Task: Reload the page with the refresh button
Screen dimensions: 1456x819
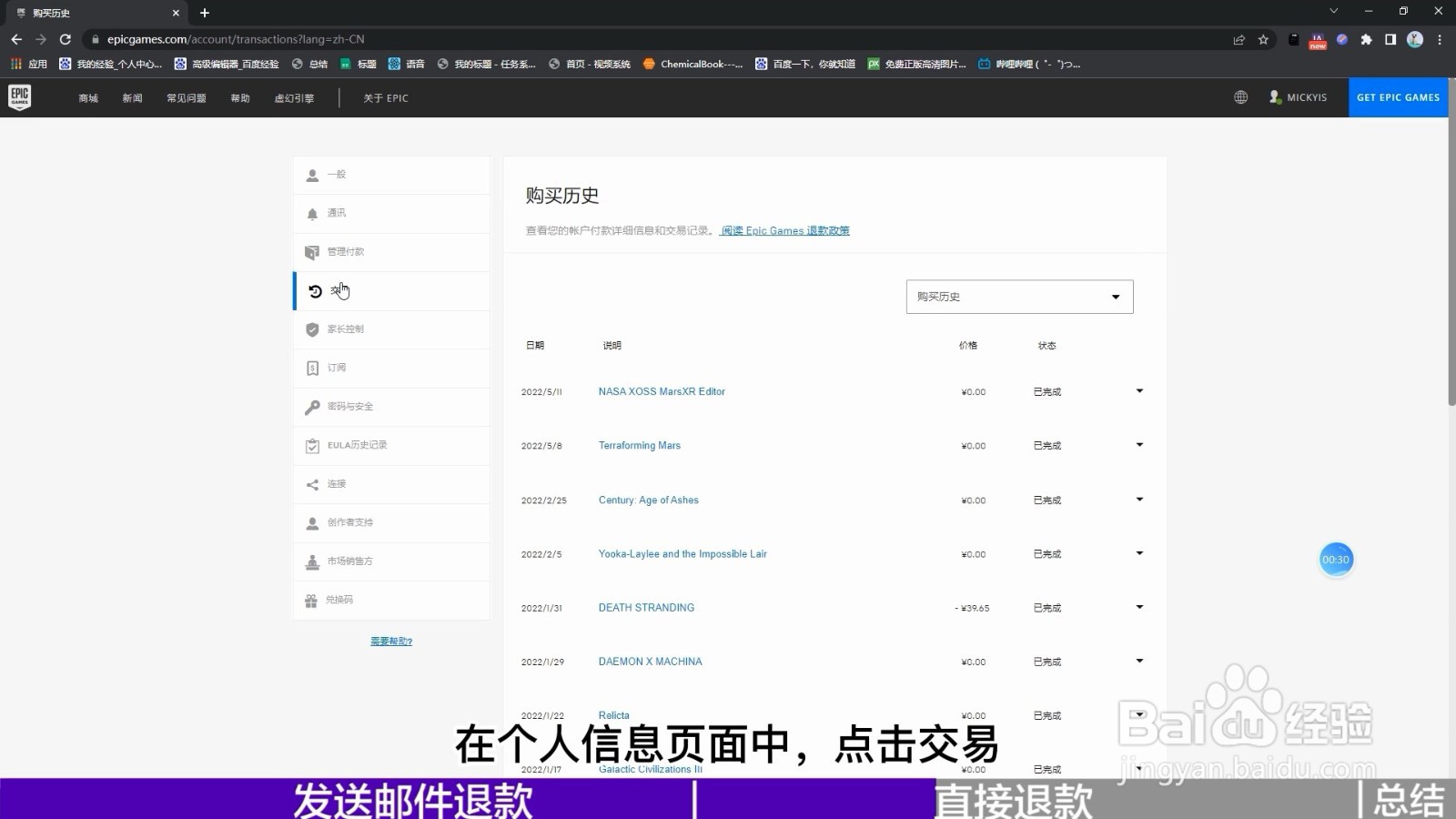Action: tap(65, 39)
